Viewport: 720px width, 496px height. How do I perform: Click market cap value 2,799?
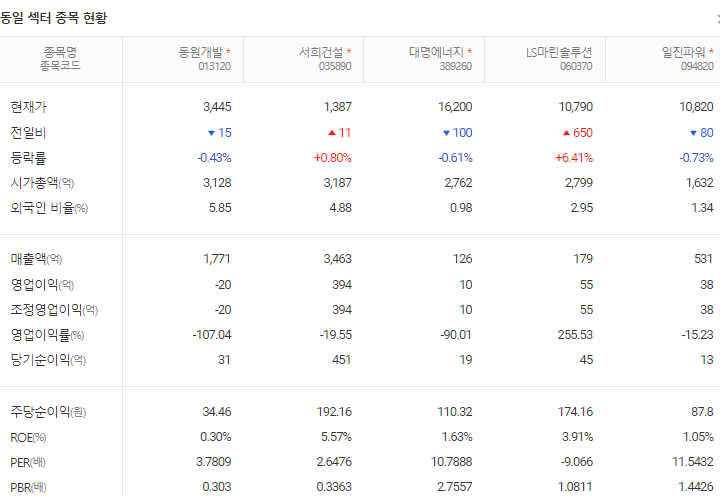coord(579,183)
